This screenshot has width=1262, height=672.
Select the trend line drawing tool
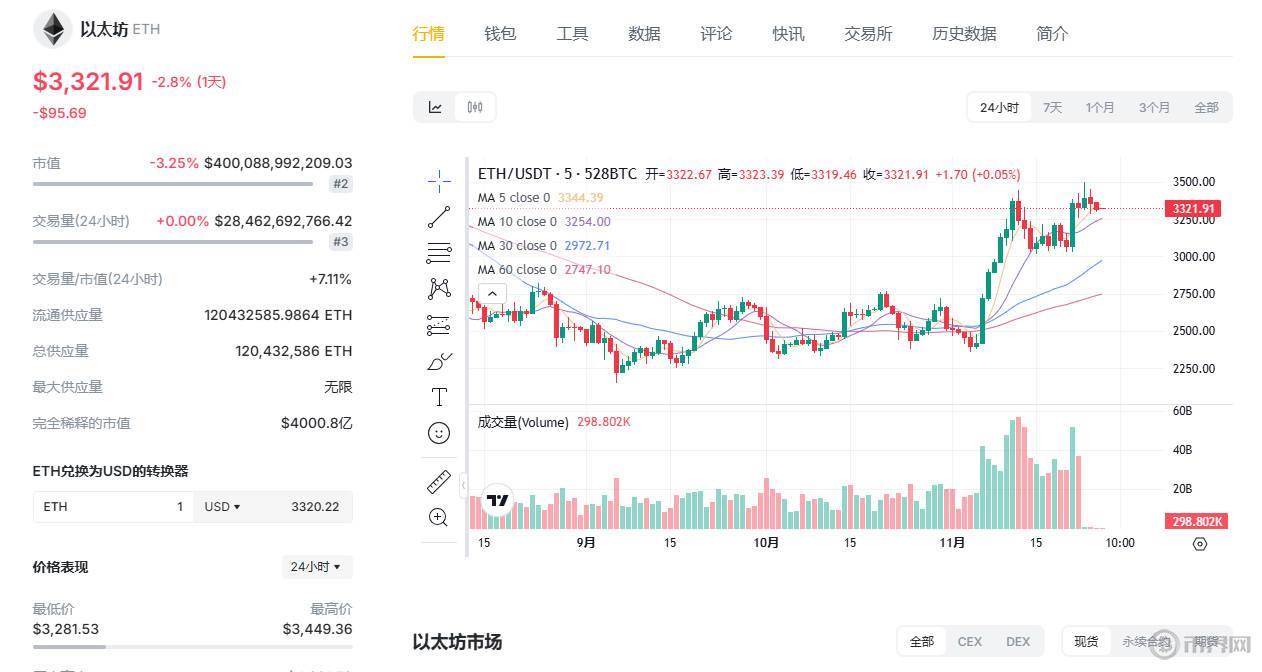point(439,217)
